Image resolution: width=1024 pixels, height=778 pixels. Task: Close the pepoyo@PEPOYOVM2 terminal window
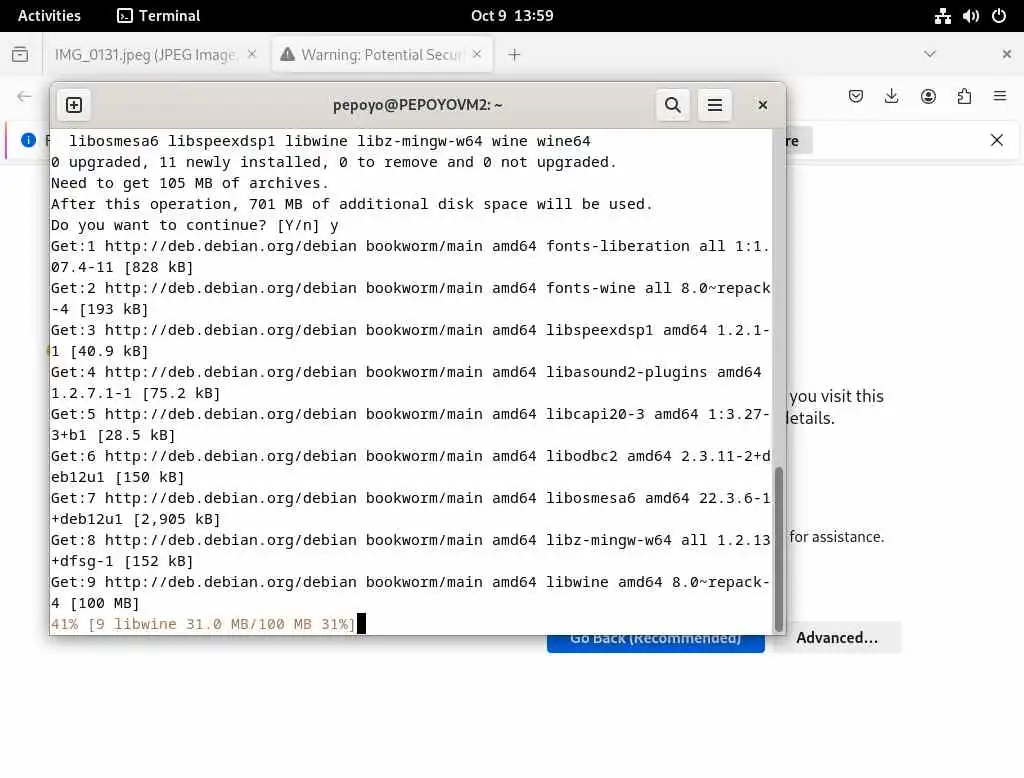click(762, 105)
